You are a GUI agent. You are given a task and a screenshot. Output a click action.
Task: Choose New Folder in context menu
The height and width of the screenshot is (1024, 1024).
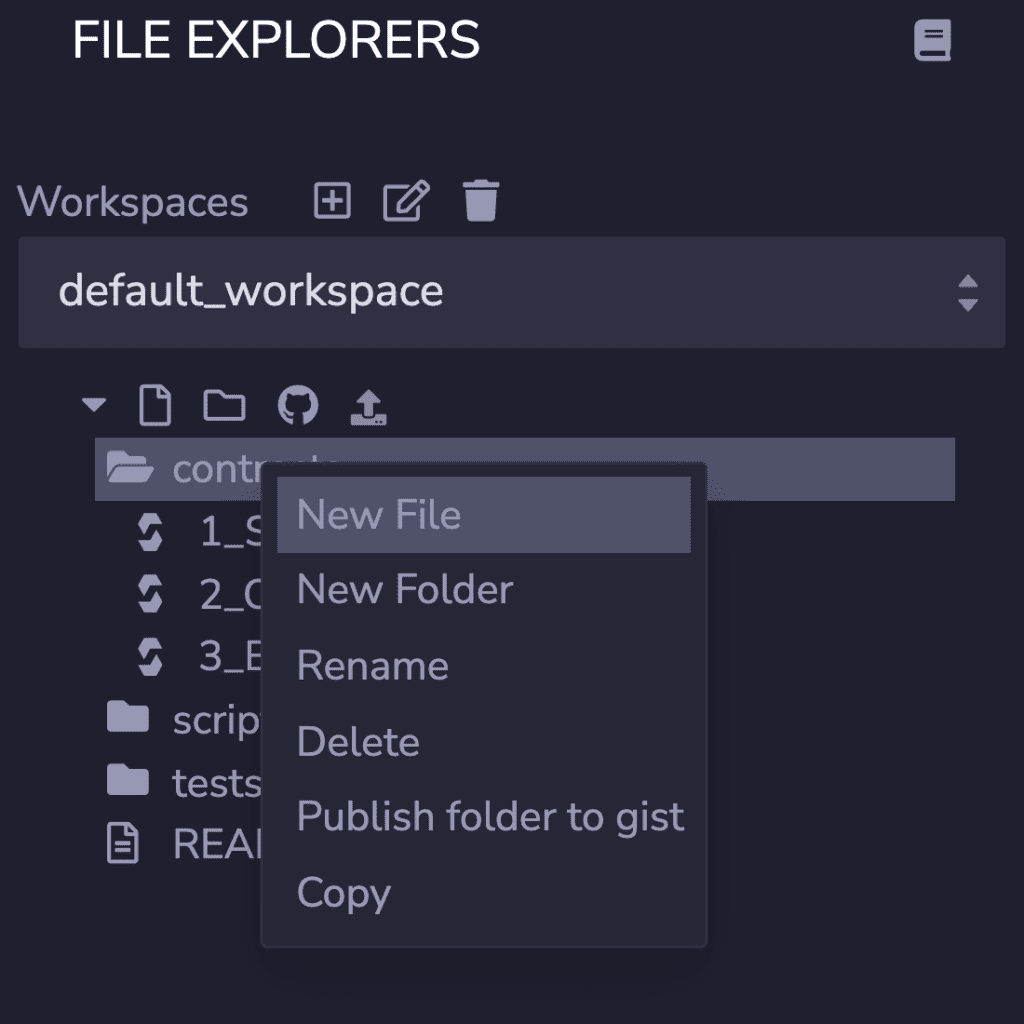pos(404,590)
